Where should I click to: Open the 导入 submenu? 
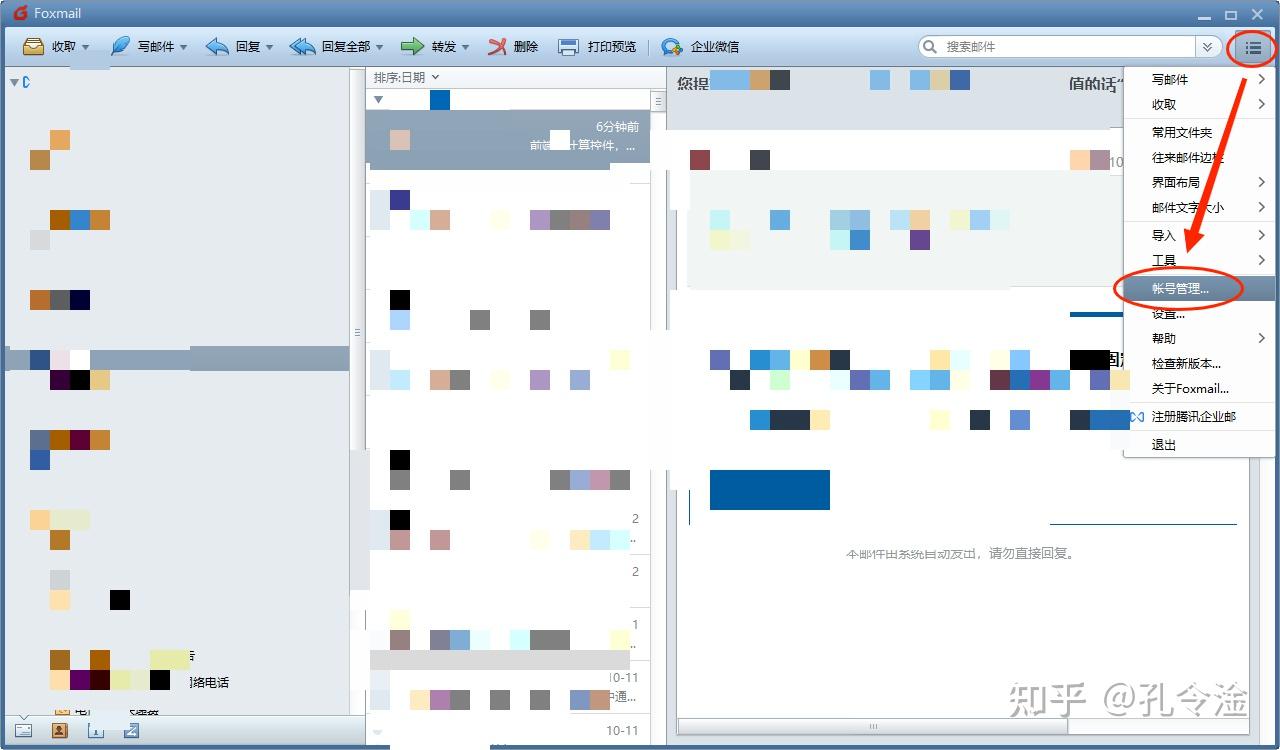pyautogui.click(x=1199, y=235)
